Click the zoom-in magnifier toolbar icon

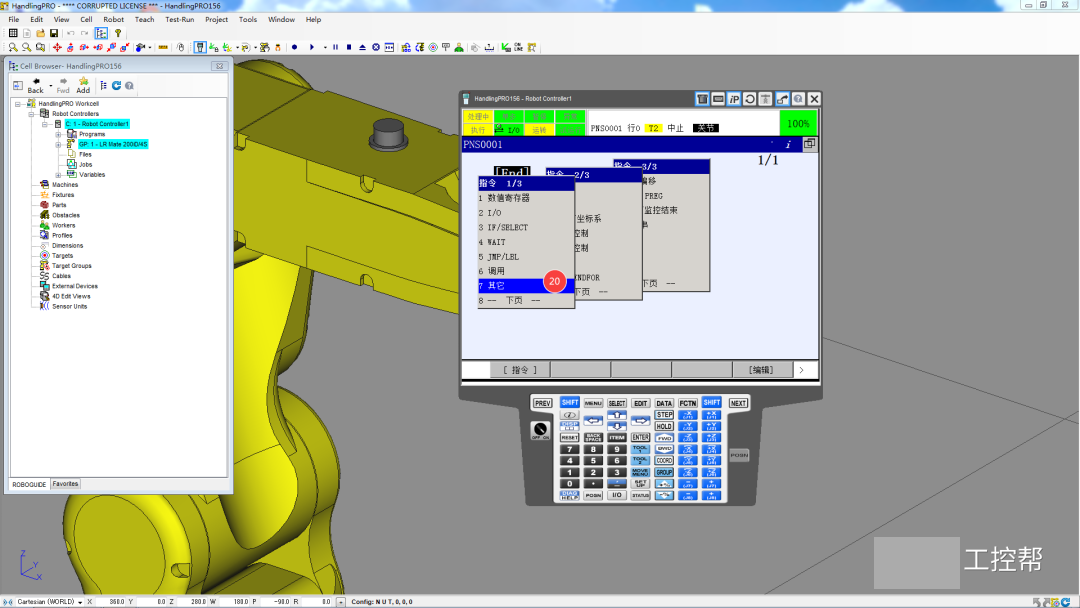coord(13,47)
